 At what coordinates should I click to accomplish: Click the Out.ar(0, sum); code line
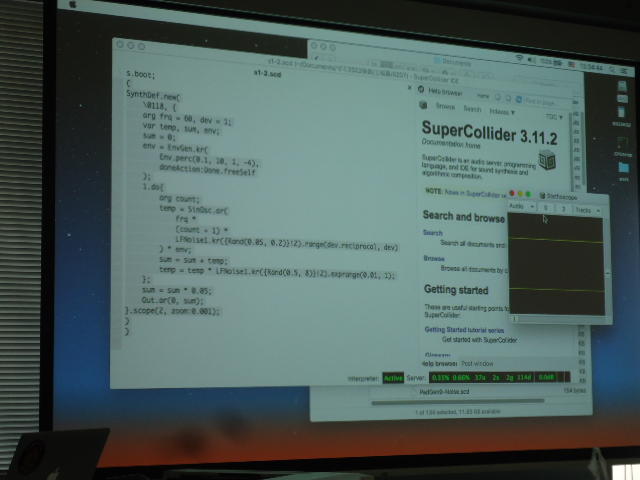172,300
